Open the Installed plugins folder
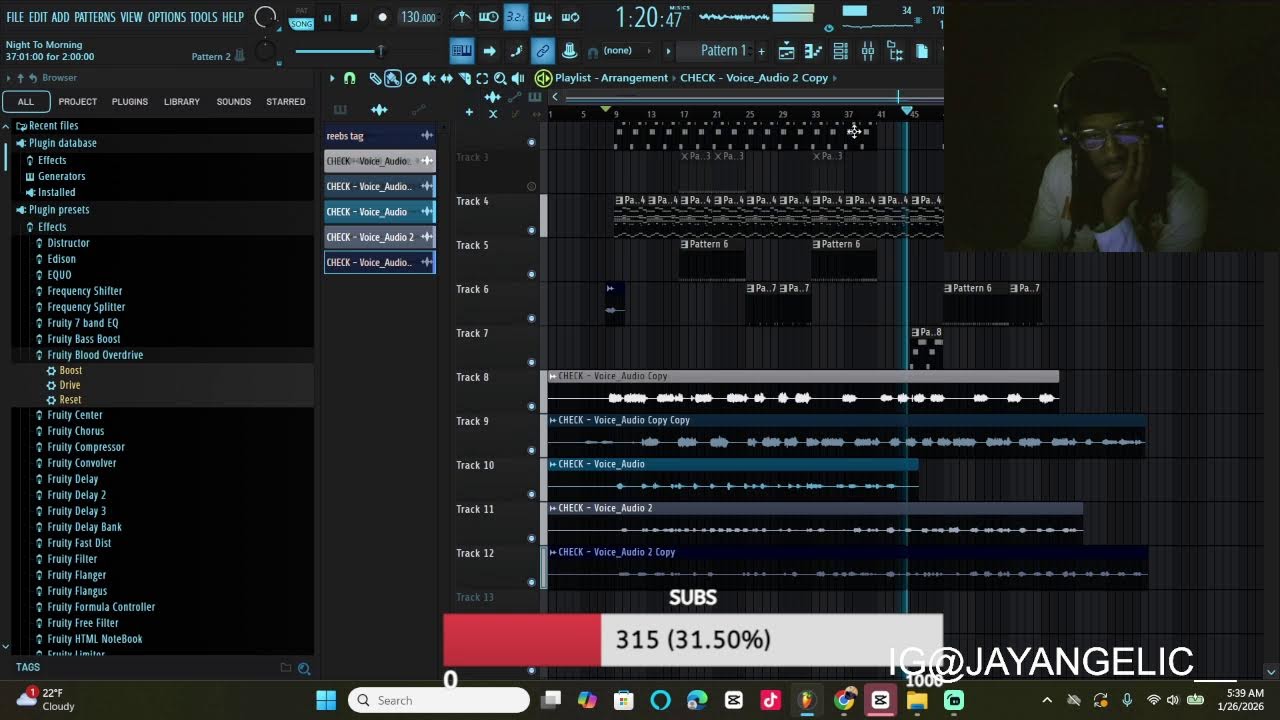 coord(56,192)
